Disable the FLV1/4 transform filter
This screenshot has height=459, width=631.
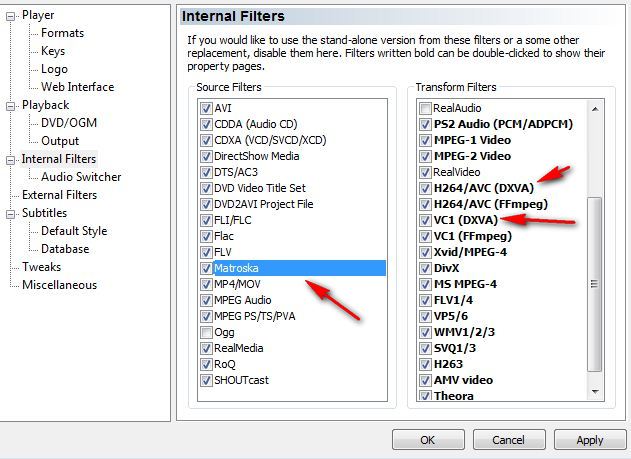tap(425, 301)
